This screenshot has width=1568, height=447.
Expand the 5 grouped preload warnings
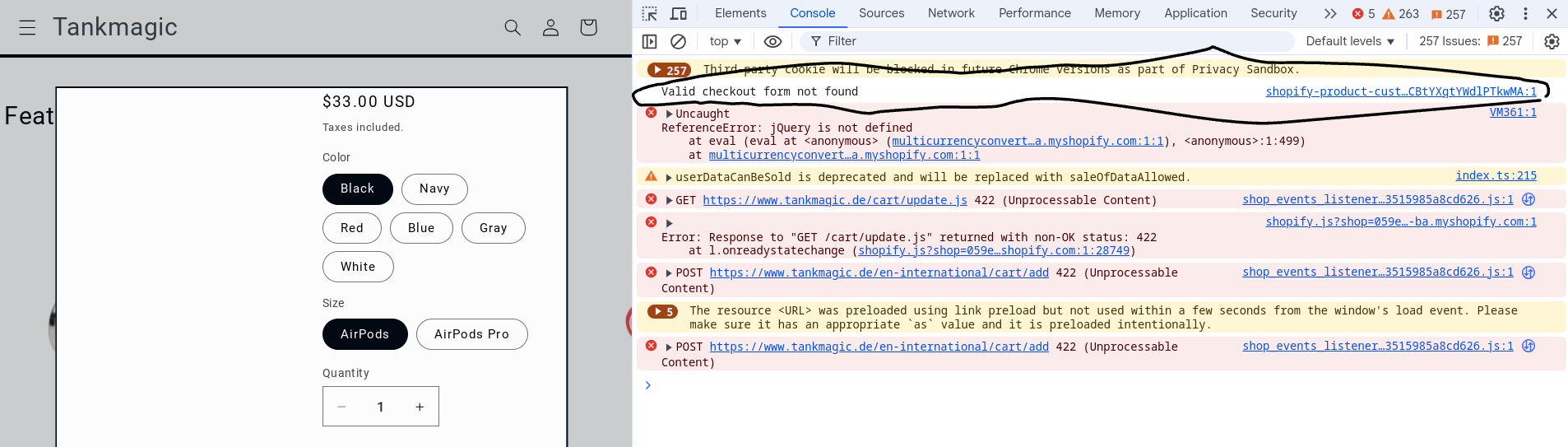tap(663, 311)
